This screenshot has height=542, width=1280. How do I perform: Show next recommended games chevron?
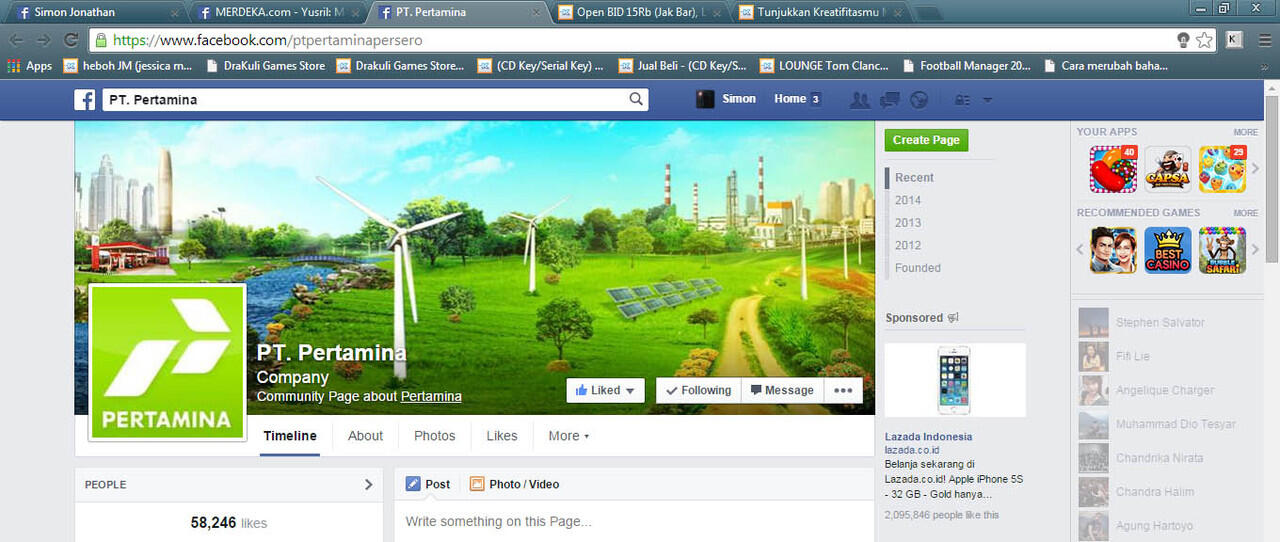coord(1256,250)
